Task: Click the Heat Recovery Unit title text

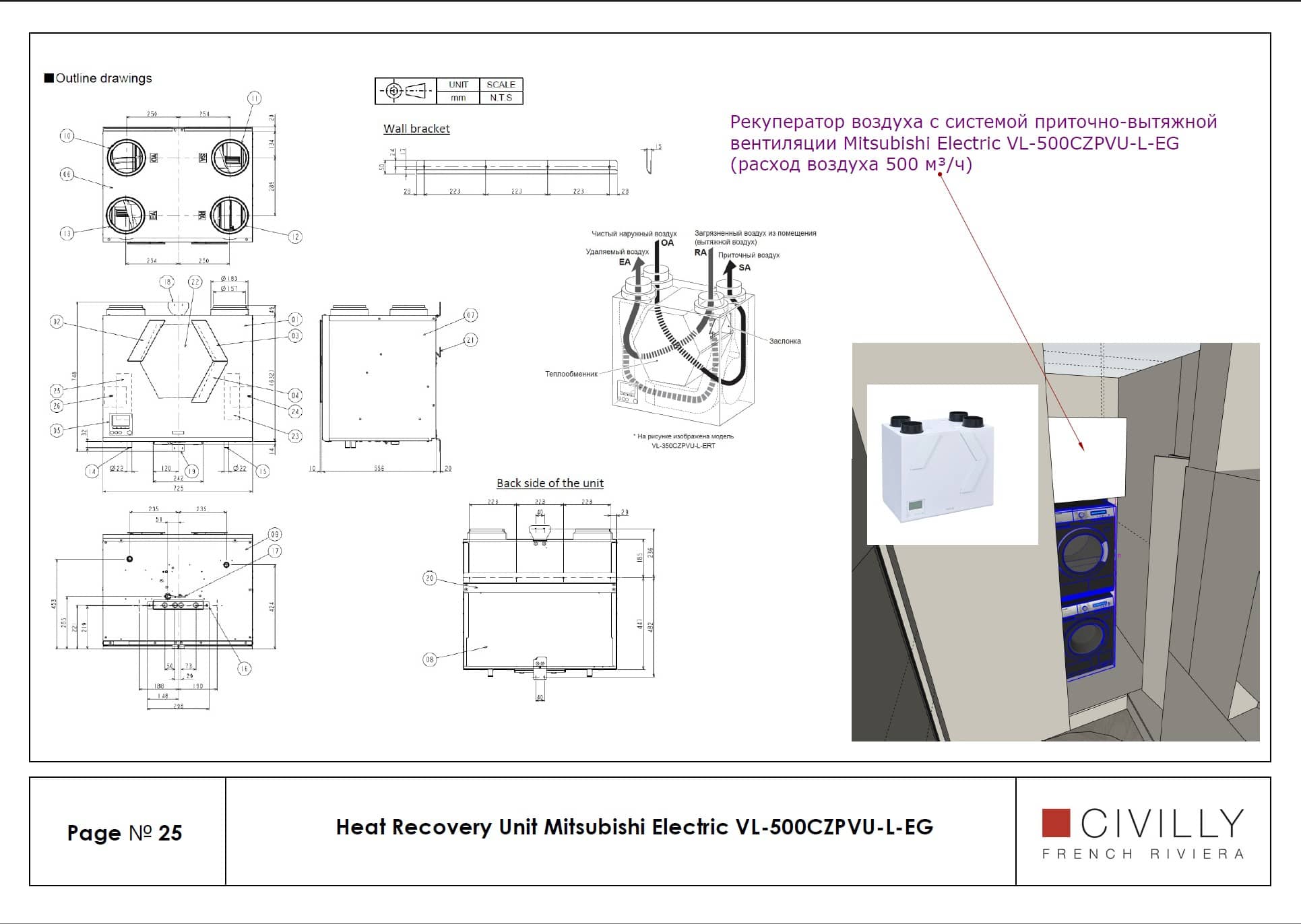Action: 635,826
